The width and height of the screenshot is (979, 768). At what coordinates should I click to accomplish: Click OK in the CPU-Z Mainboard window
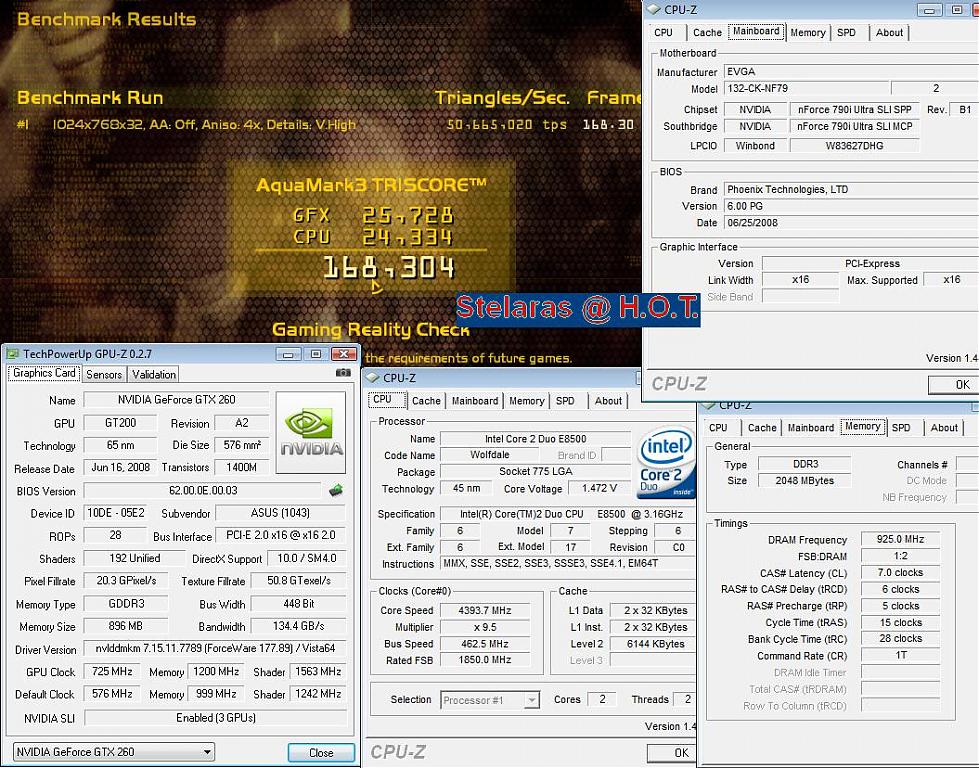pos(954,385)
